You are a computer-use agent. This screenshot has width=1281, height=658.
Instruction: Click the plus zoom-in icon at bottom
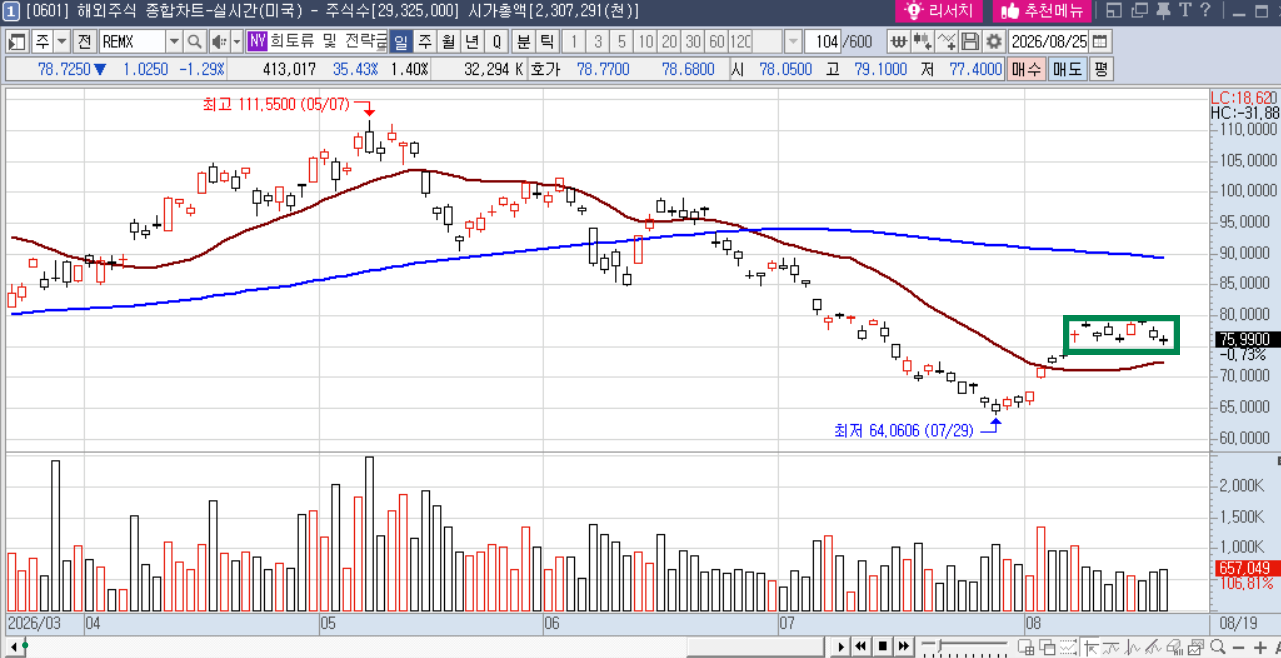click(1259, 646)
